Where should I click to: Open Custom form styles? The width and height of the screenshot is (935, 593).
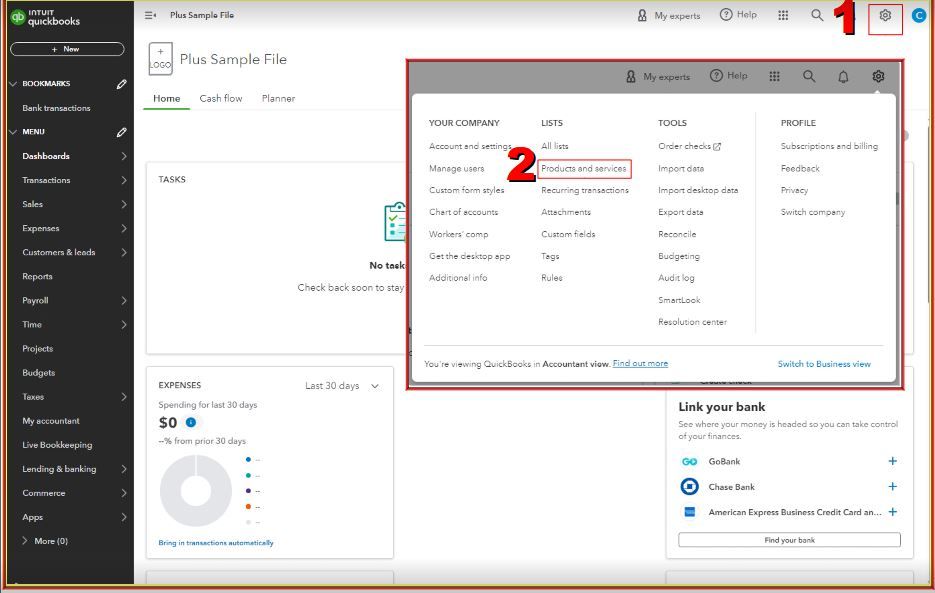466,190
